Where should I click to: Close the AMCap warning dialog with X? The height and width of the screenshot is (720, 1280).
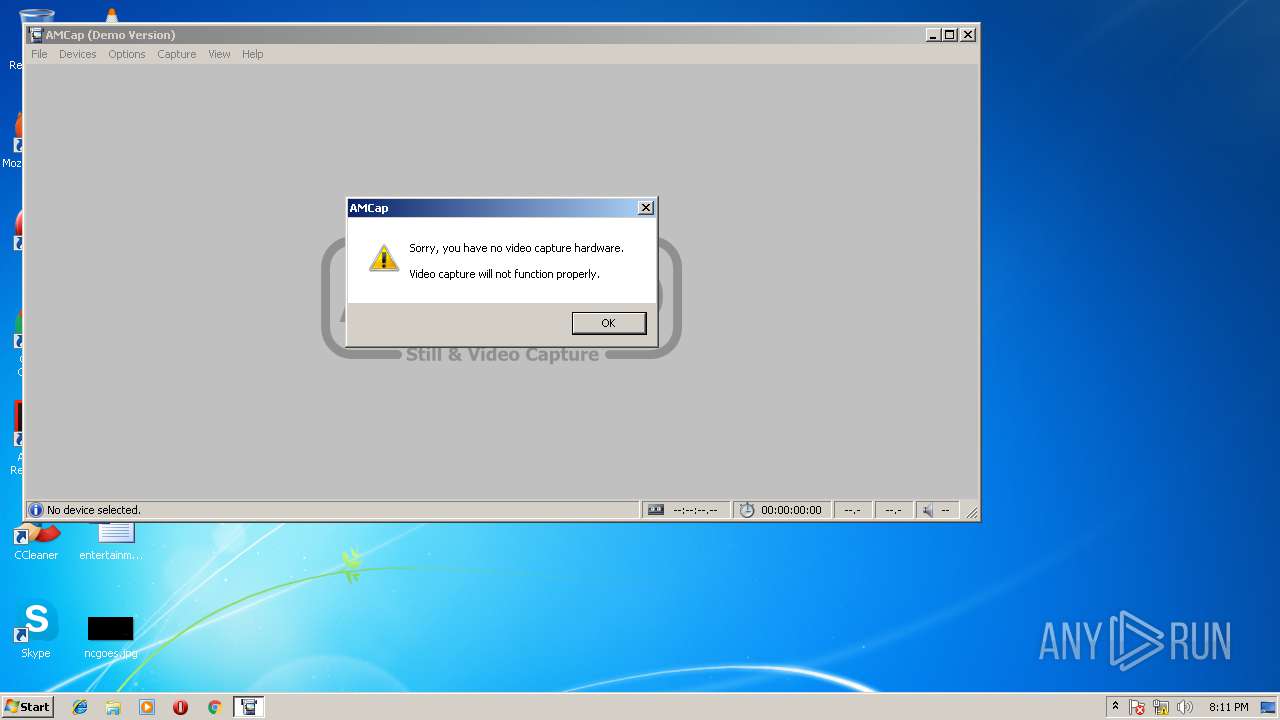click(646, 208)
